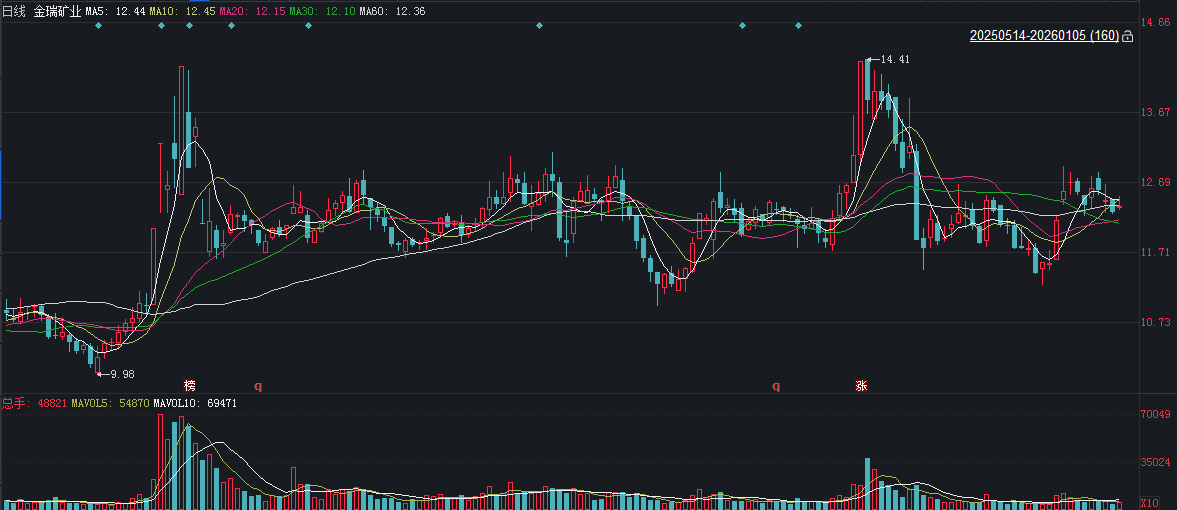Click the 涨 marker icon below the chart

(x=860, y=385)
